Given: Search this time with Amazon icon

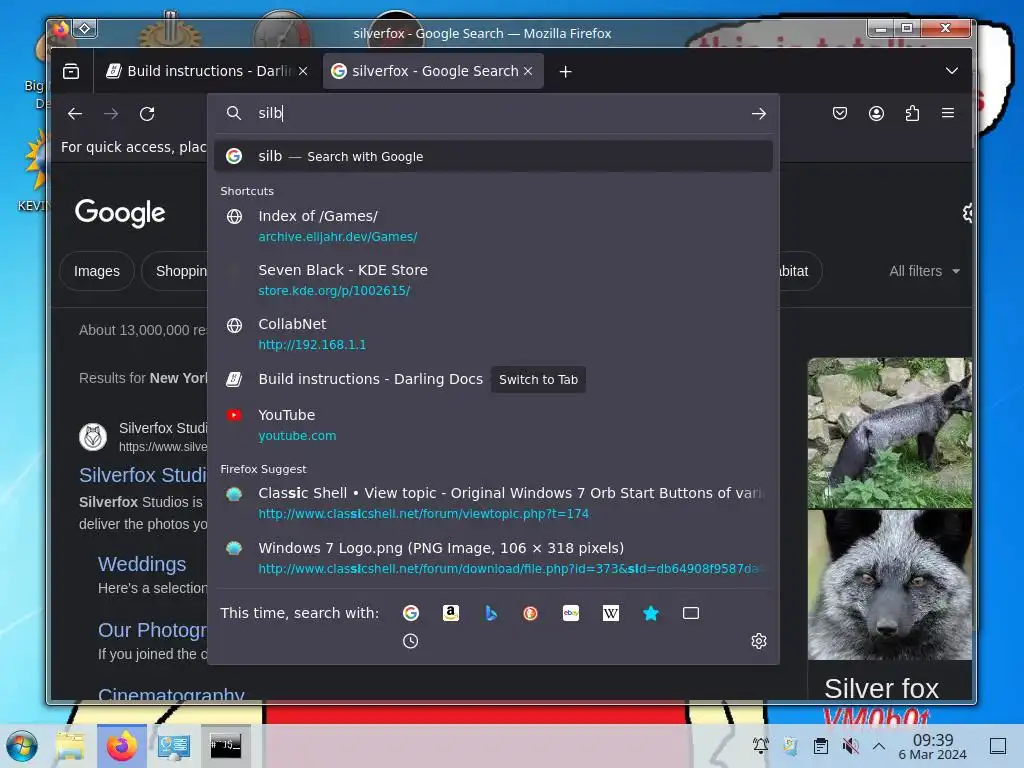Looking at the screenshot, I should coord(451,613).
